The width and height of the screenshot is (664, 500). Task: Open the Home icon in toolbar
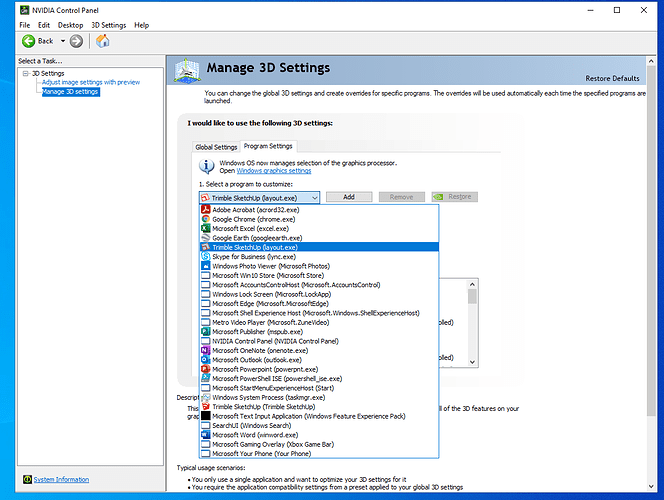(x=102, y=41)
